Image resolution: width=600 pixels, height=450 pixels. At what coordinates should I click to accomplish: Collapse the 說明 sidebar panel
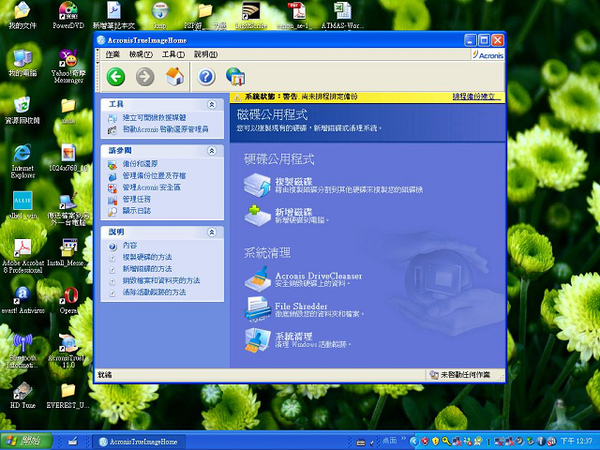click(212, 232)
